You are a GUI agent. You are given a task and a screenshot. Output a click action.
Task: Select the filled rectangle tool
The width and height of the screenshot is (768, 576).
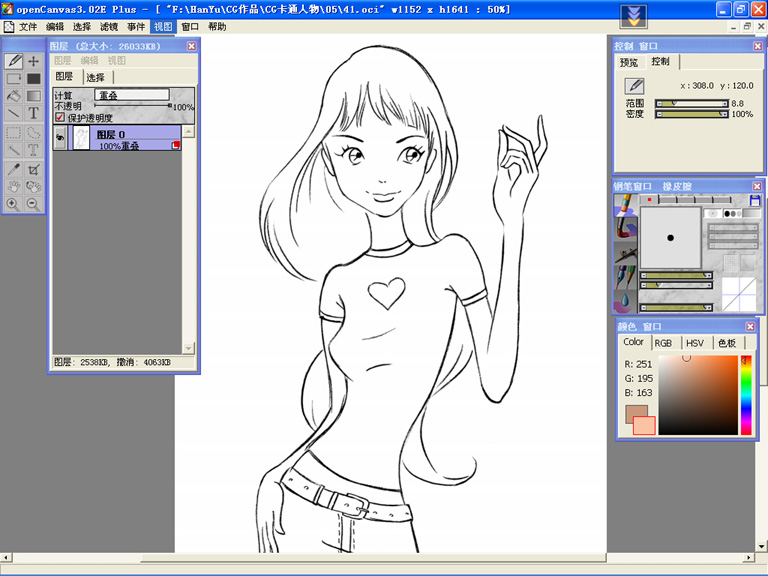pyautogui.click(x=33, y=79)
